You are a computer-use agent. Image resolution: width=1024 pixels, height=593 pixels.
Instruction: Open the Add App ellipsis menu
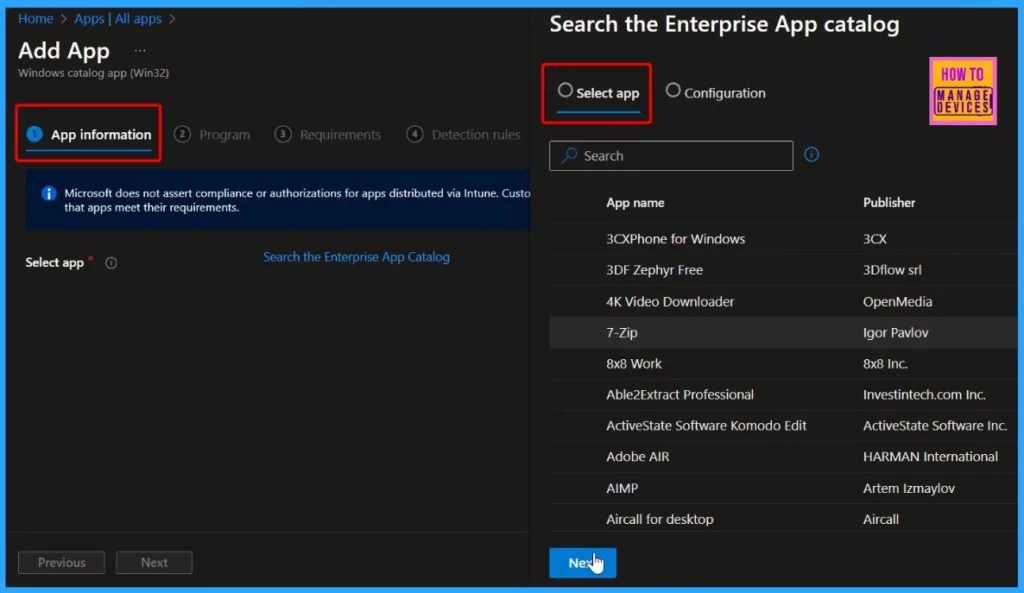(x=140, y=50)
